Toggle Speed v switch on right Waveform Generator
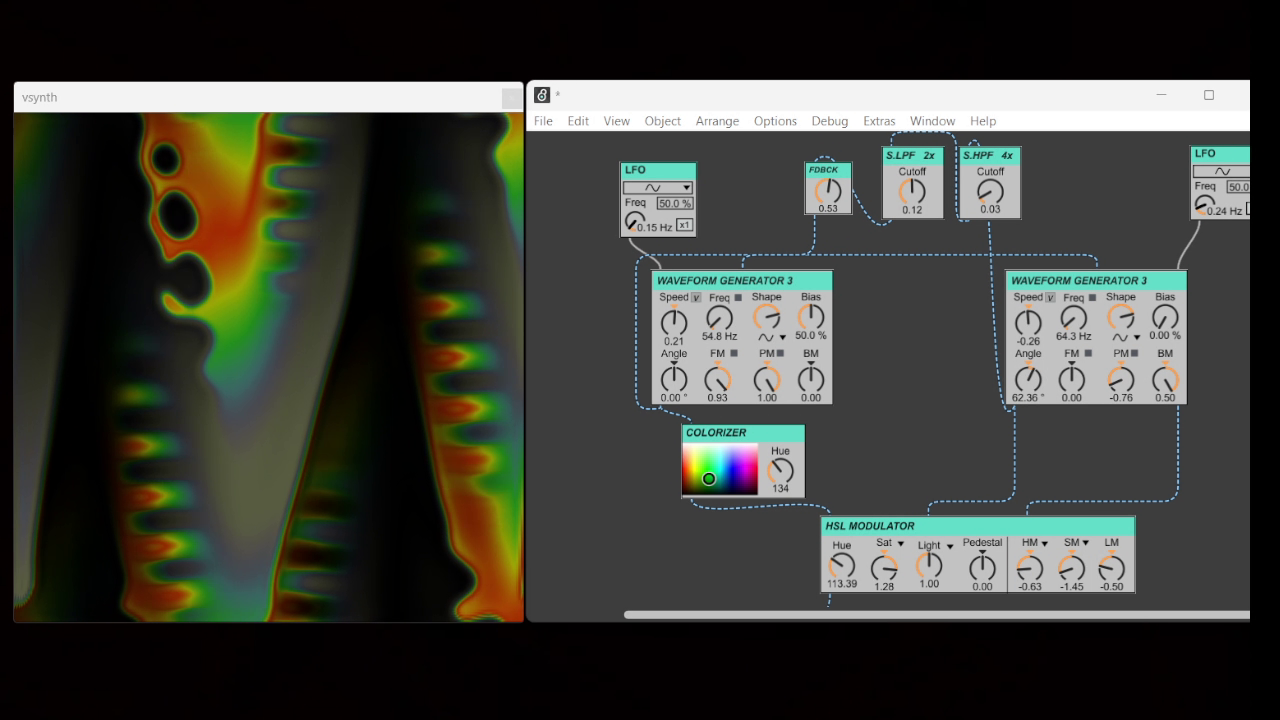The height and width of the screenshot is (720, 1280). point(1050,298)
